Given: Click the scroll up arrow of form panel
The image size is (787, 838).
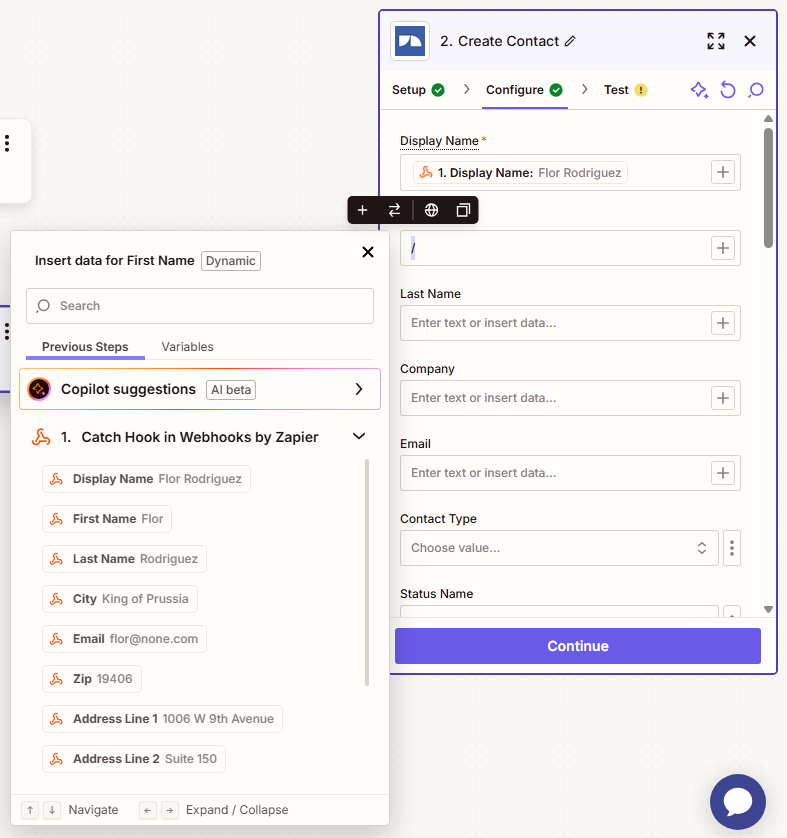Looking at the screenshot, I should click(768, 119).
